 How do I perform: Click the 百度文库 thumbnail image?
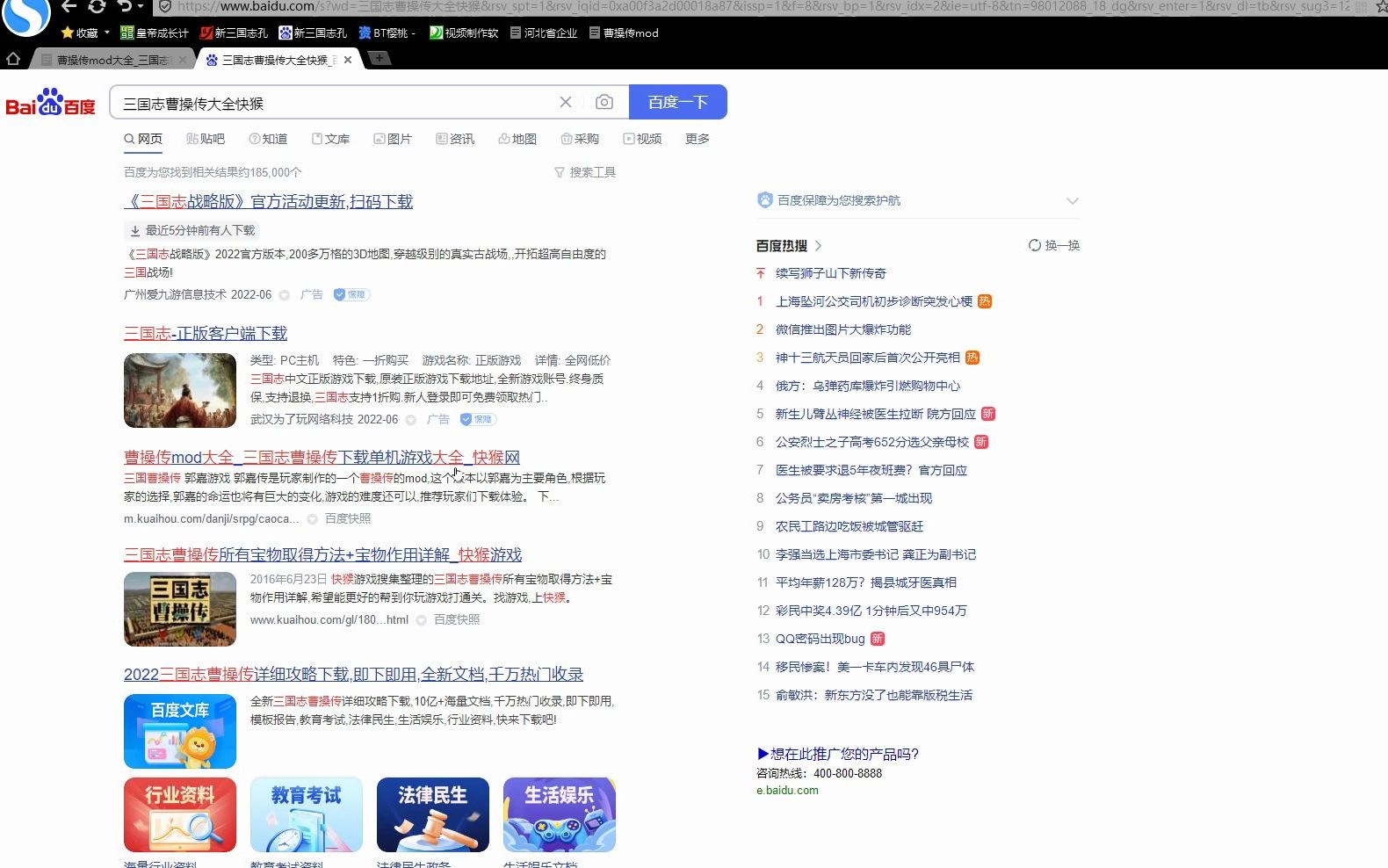(x=180, y=731)
